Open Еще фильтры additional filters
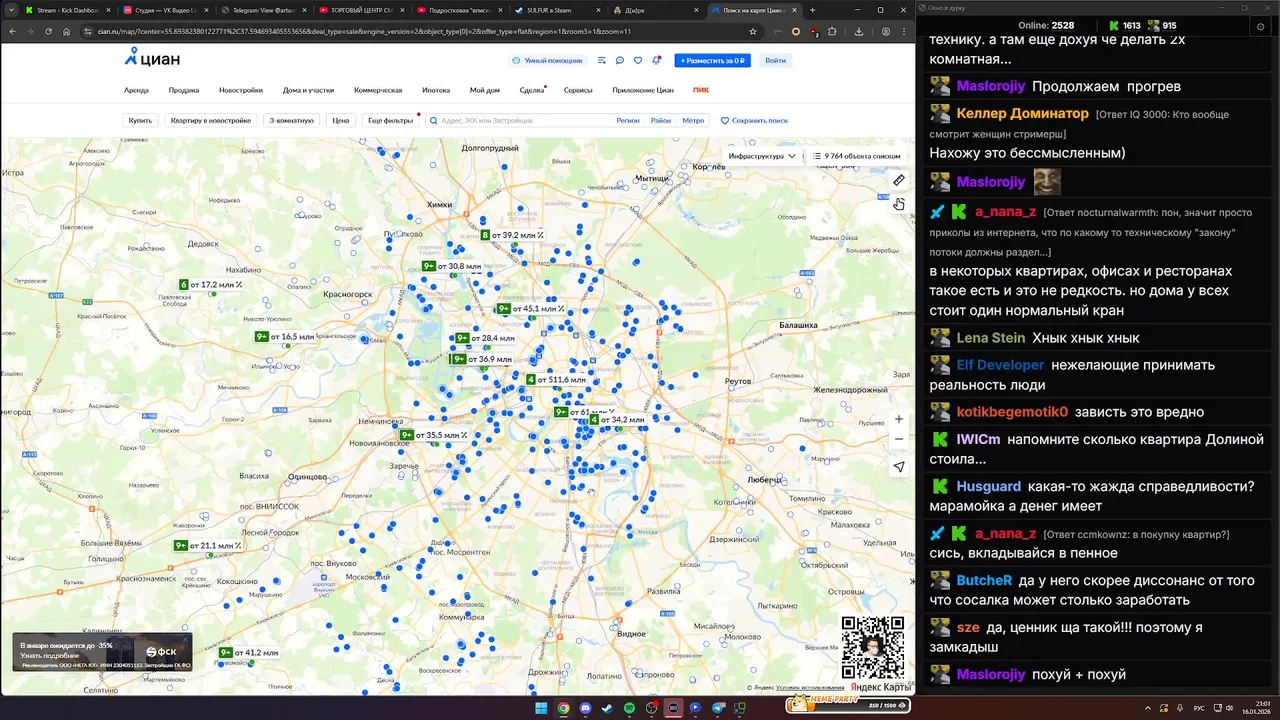The height and width of the screenshot is (720, 1280). point(390,120)
